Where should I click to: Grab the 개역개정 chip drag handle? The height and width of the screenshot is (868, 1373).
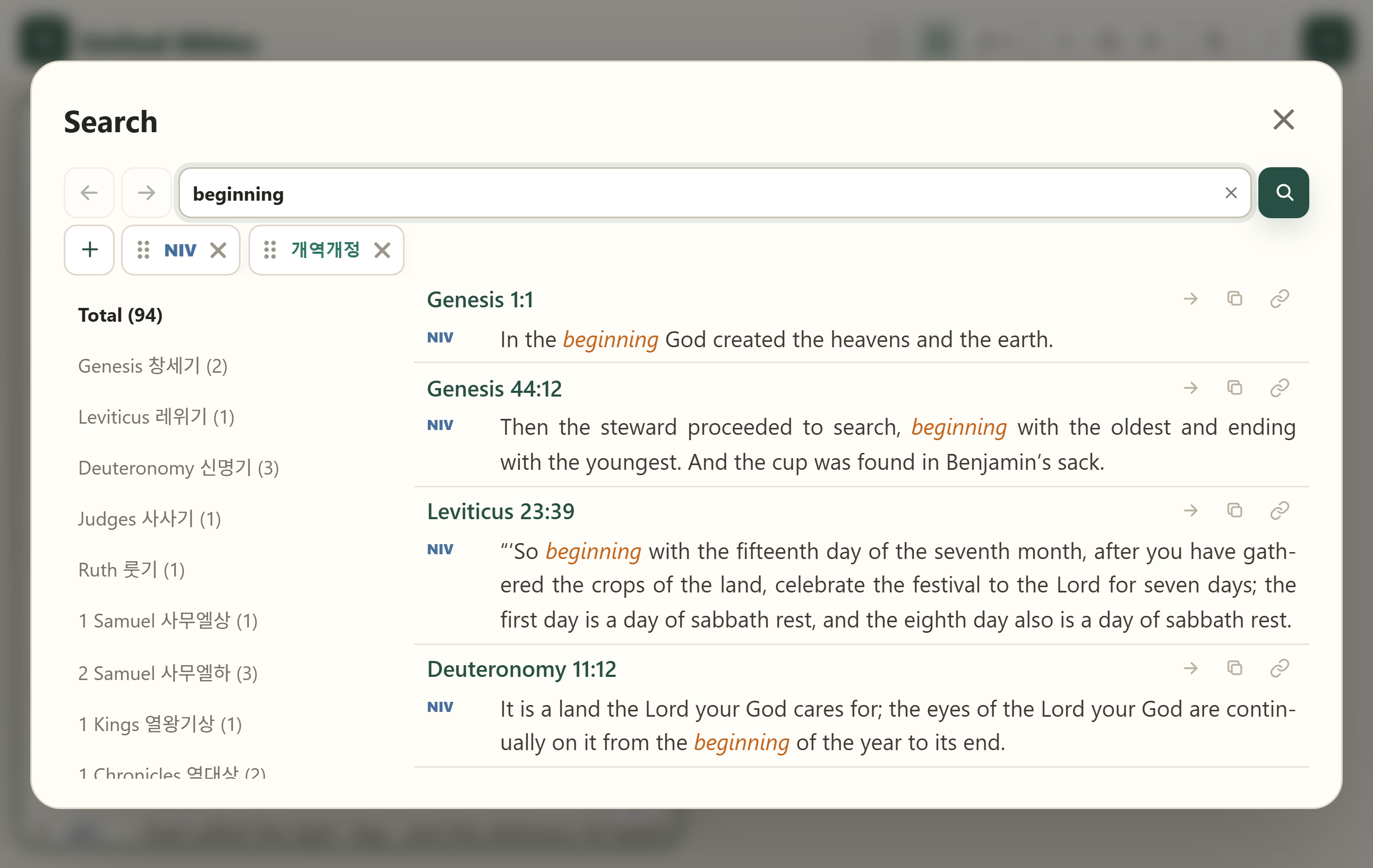(x=270, y=250)
